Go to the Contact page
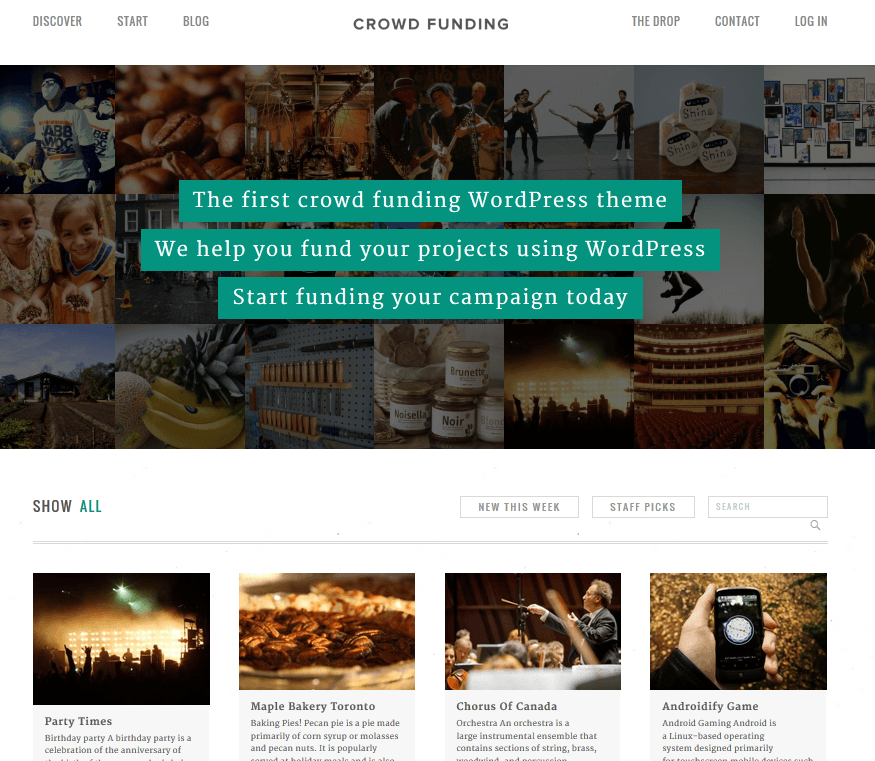The height and width of the screenshot is (761, 875). [x=737, y=21]
